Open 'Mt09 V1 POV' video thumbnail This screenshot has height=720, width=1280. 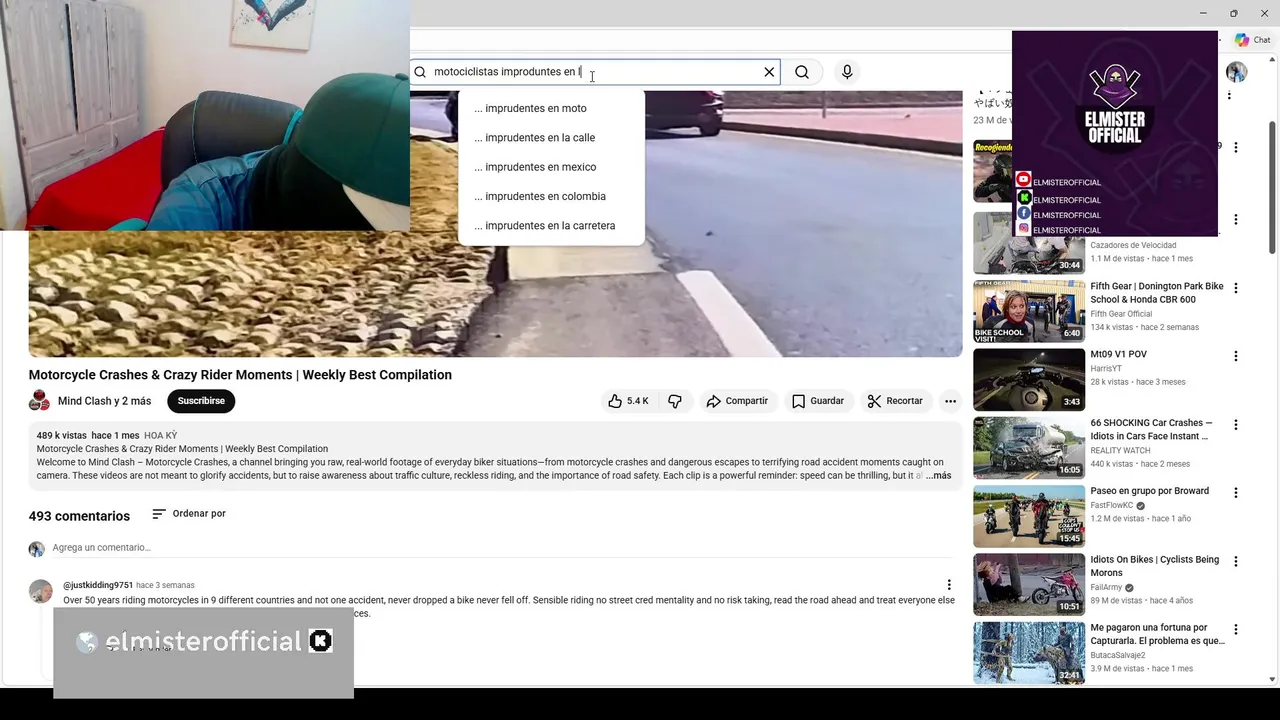1029,379
